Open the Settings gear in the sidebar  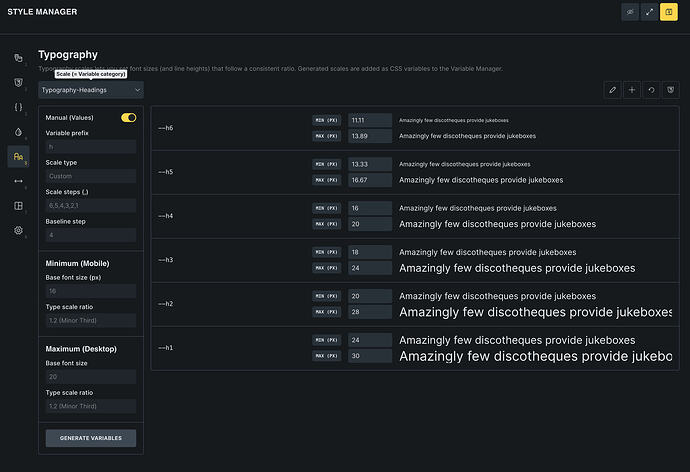coord(18,230)
